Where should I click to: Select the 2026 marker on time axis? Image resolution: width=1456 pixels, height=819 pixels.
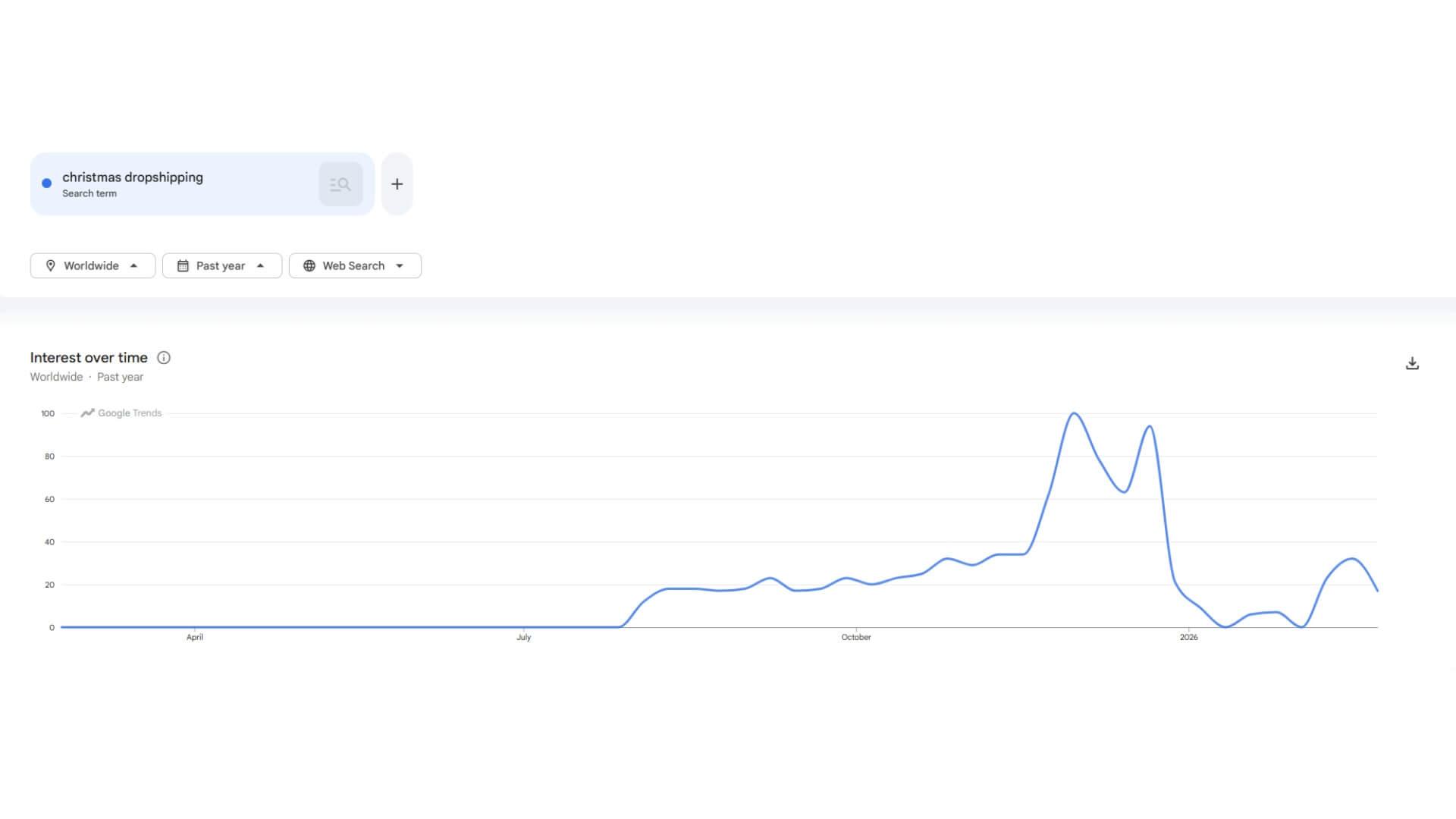(x=1188, y=637)
